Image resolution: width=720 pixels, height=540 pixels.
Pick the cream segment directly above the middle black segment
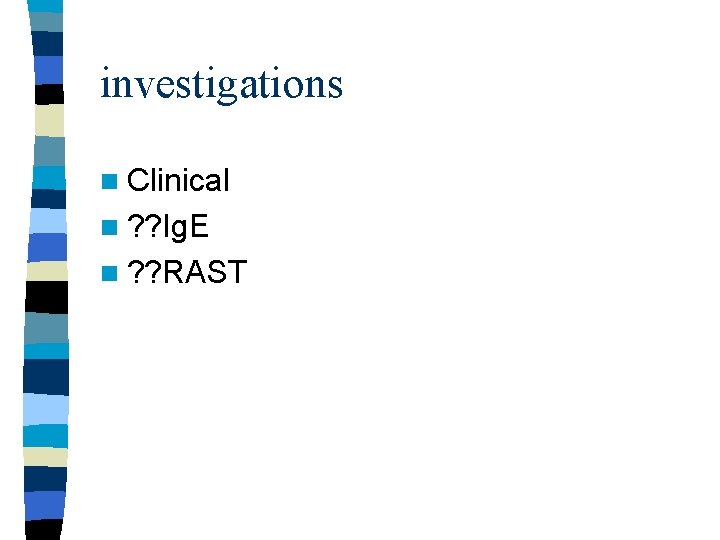[47, 271]
